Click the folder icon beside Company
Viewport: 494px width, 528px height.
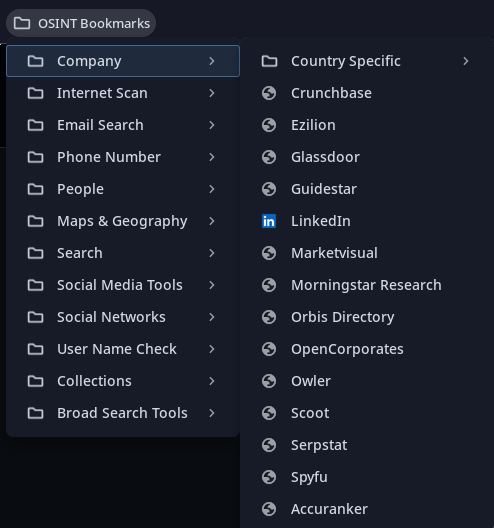coord(35,61)
